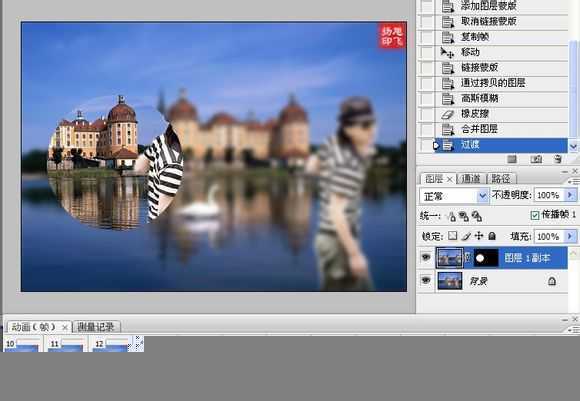Close the 动画(帧) tab with its X
The height and width of the screenshot is (401, 580).
click(x=65, y=327)
